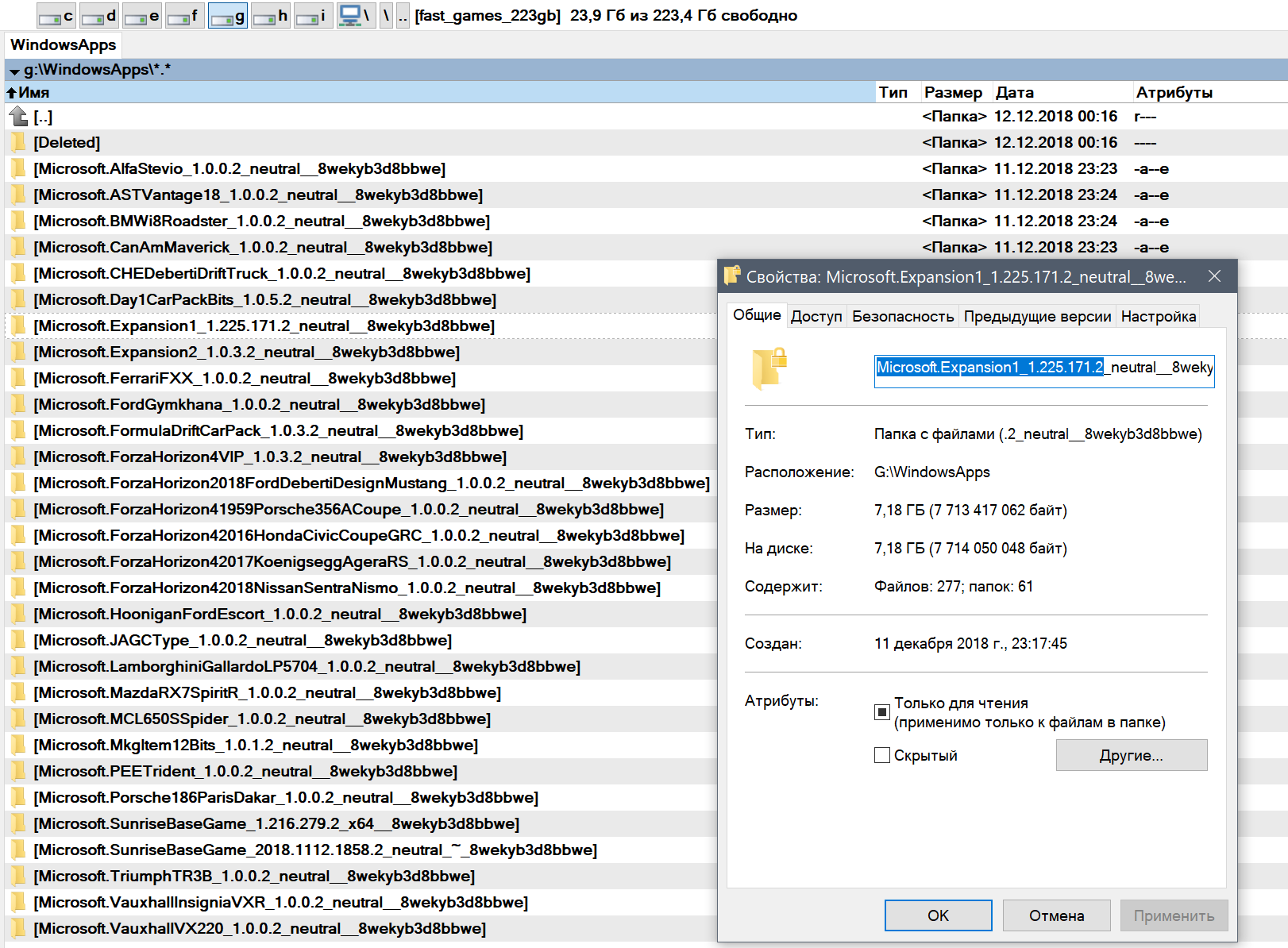Sort file list by Имя column
The height and width of the screenshot is (948, 1288).
point(440,92)
